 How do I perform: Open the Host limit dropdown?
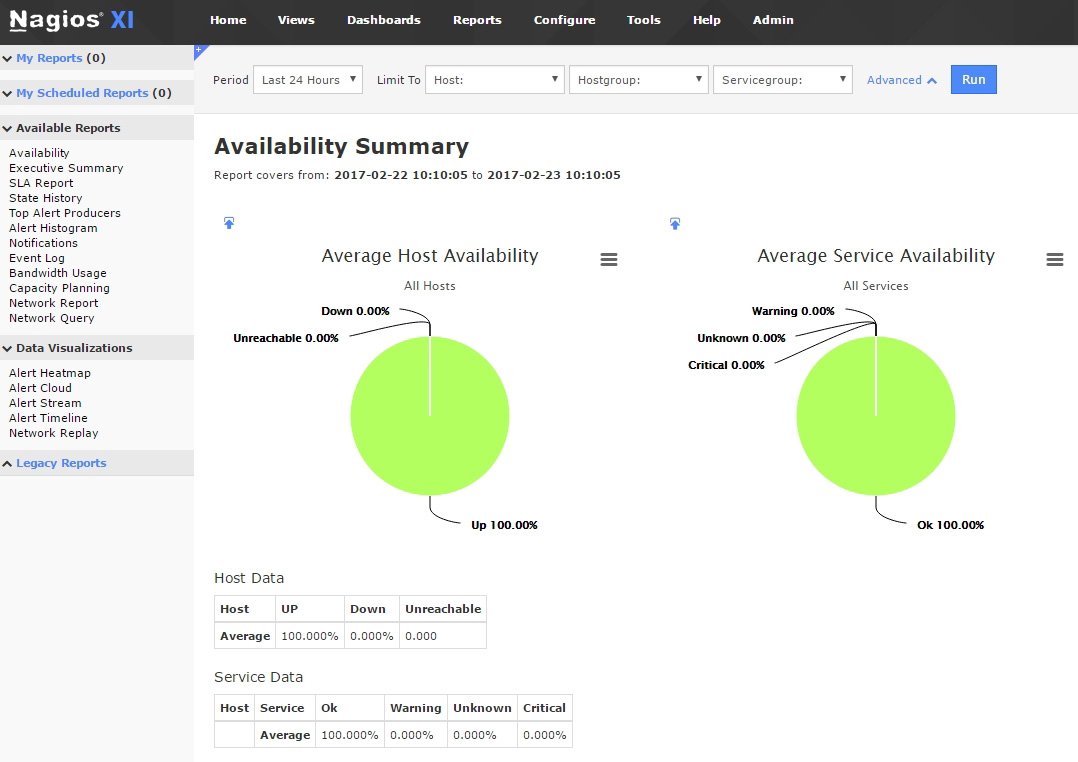click(x=496, y=80)
